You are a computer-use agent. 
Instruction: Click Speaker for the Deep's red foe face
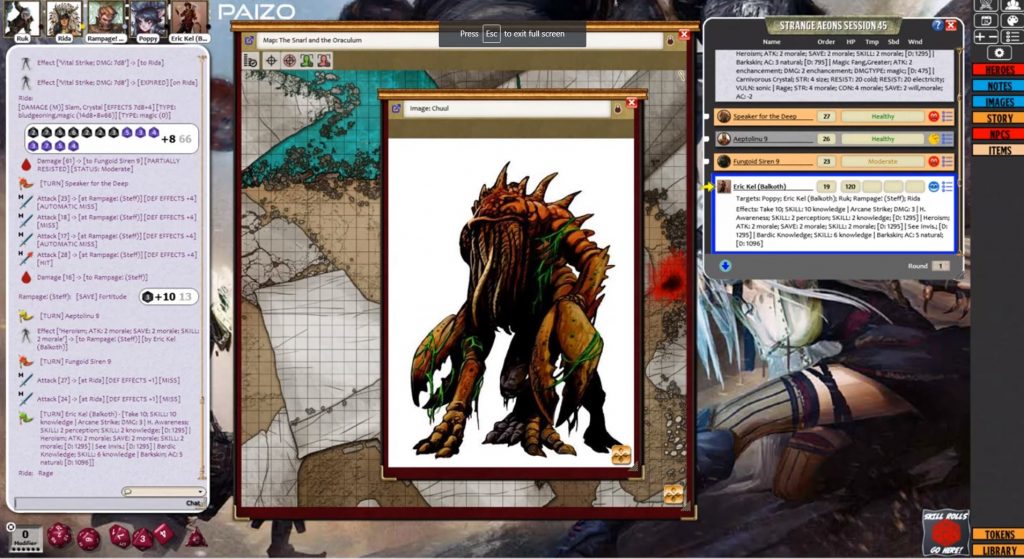933,116
